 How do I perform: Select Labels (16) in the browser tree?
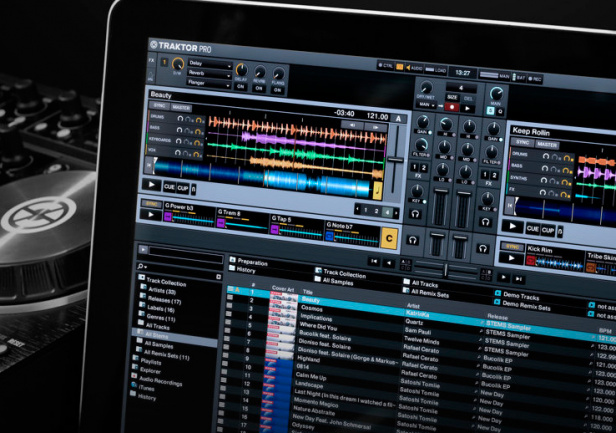pos(161,309)
